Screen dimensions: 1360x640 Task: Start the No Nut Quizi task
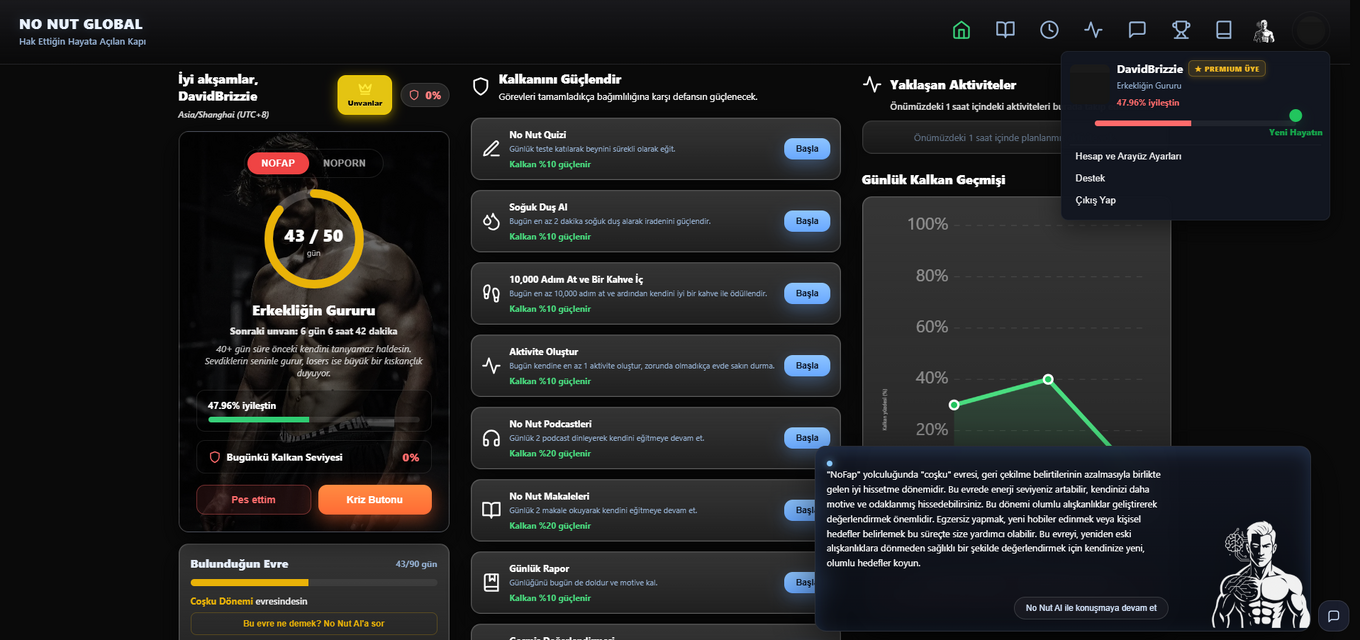point(807,149)
